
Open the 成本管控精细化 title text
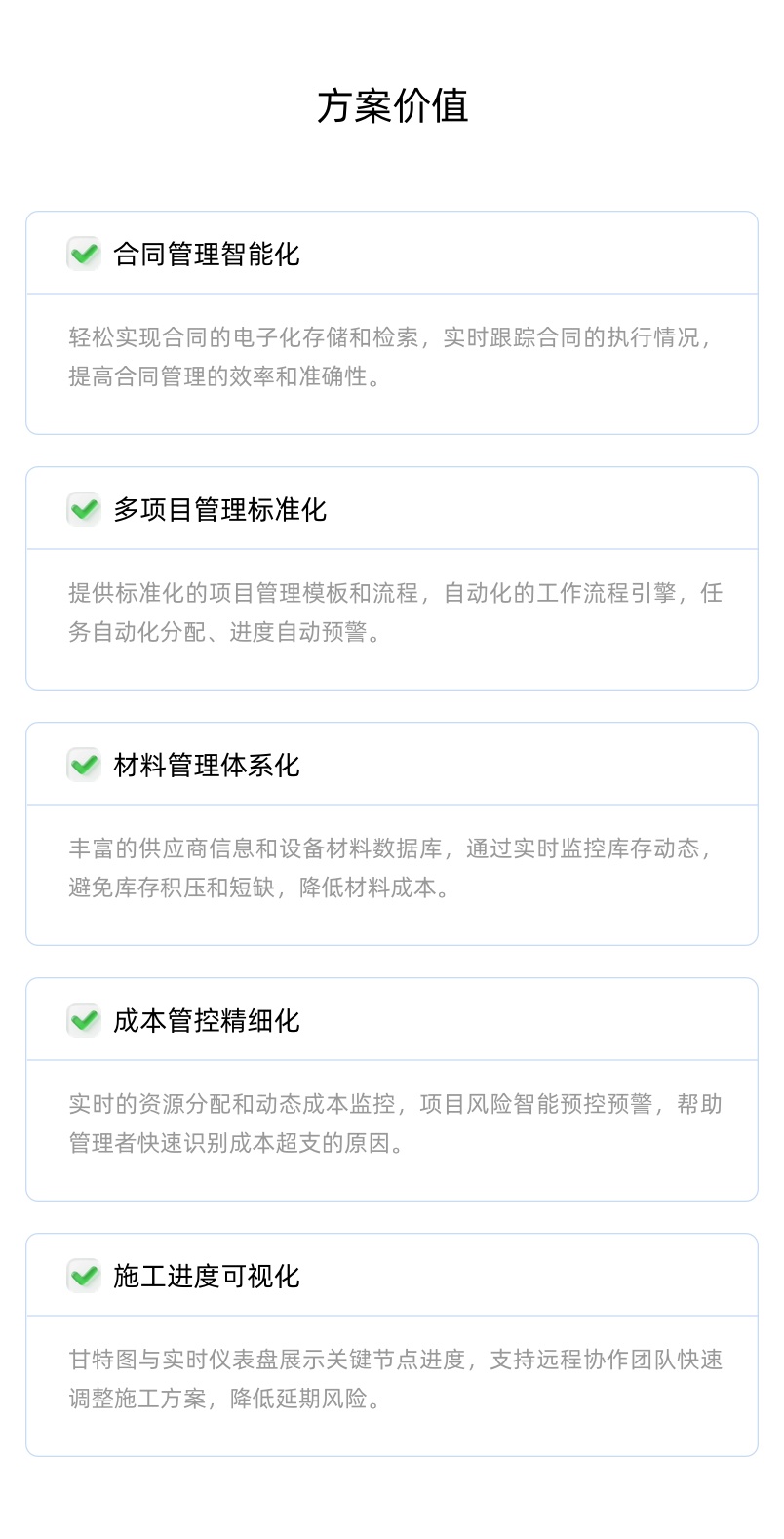point(207,1021)
